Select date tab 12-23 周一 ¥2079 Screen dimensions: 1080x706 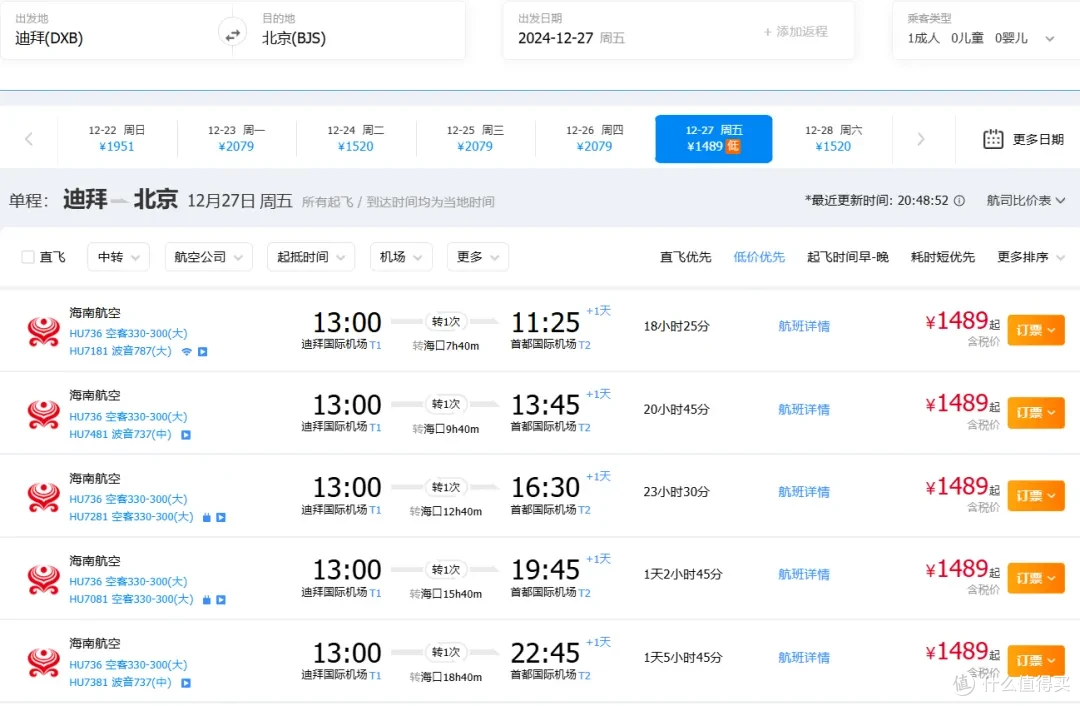(236, 138)
